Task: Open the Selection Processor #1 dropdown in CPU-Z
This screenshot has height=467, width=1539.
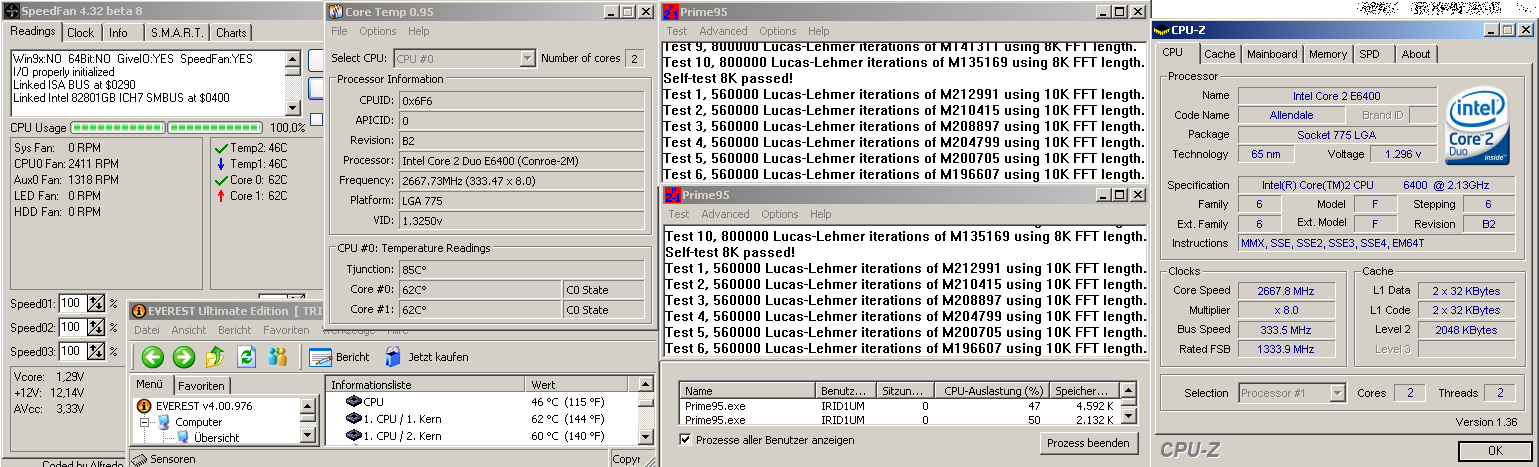Action: click(1337, 393)
